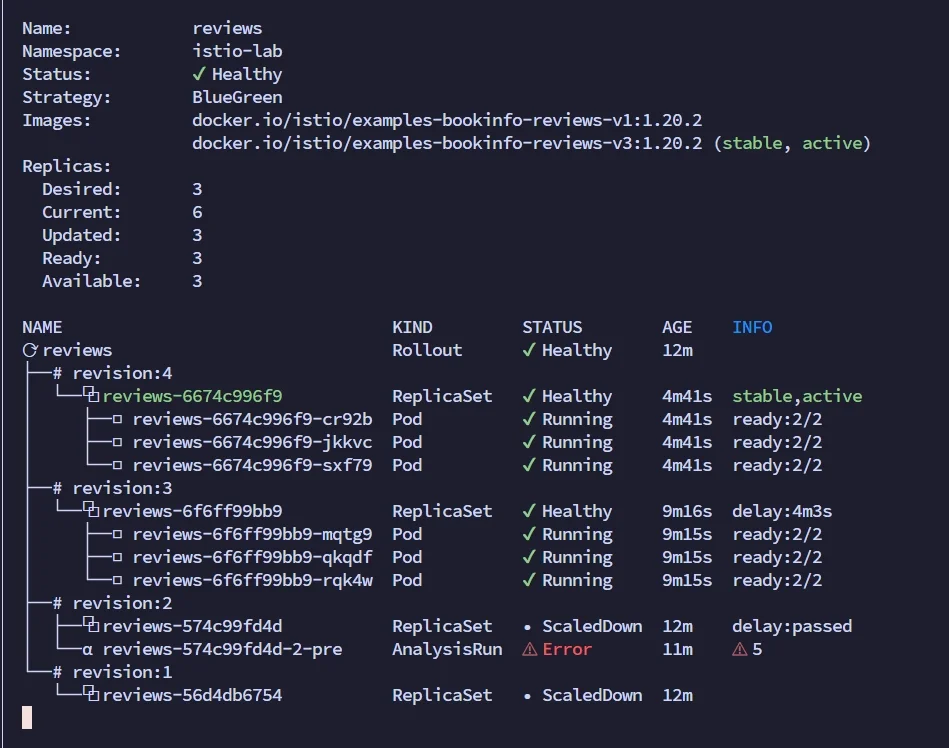
Task: Click the ReplicaSet icon before reviews-6674c996f9
Action: pyautogui.click(x=91, y=395)
